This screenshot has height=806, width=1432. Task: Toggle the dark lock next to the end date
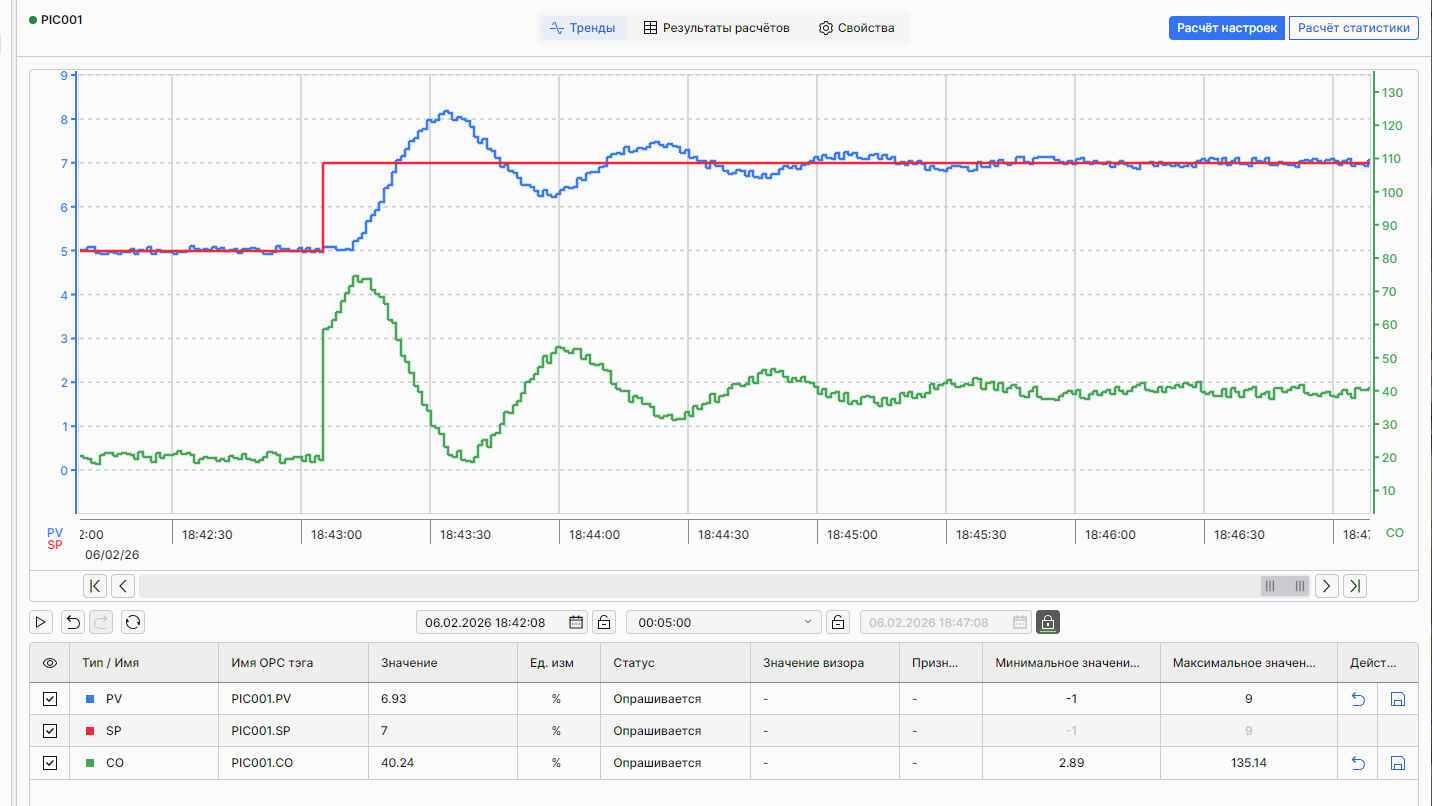[x=1047, y=622]
